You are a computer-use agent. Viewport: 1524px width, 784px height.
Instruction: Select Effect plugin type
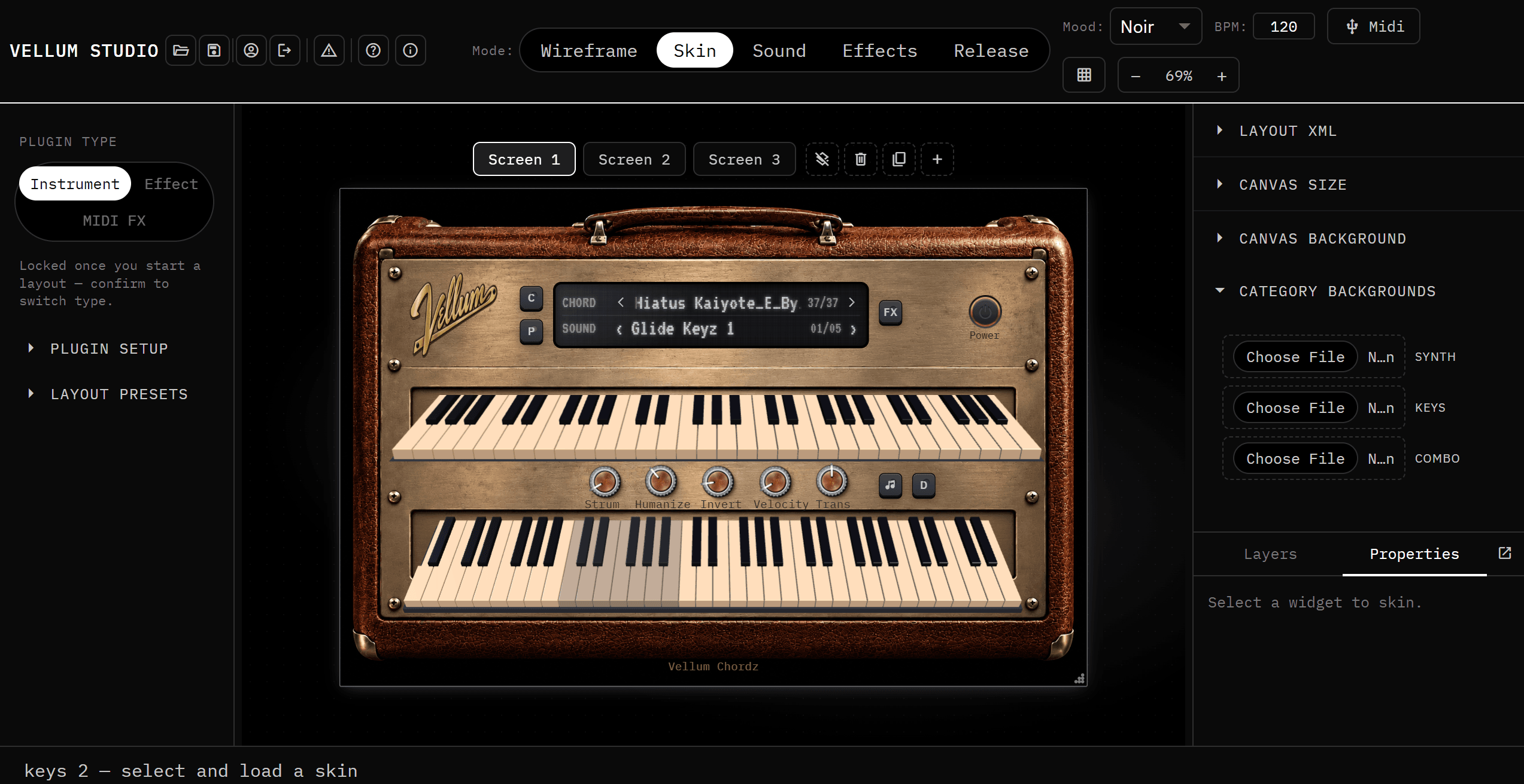tap(171, 184)
